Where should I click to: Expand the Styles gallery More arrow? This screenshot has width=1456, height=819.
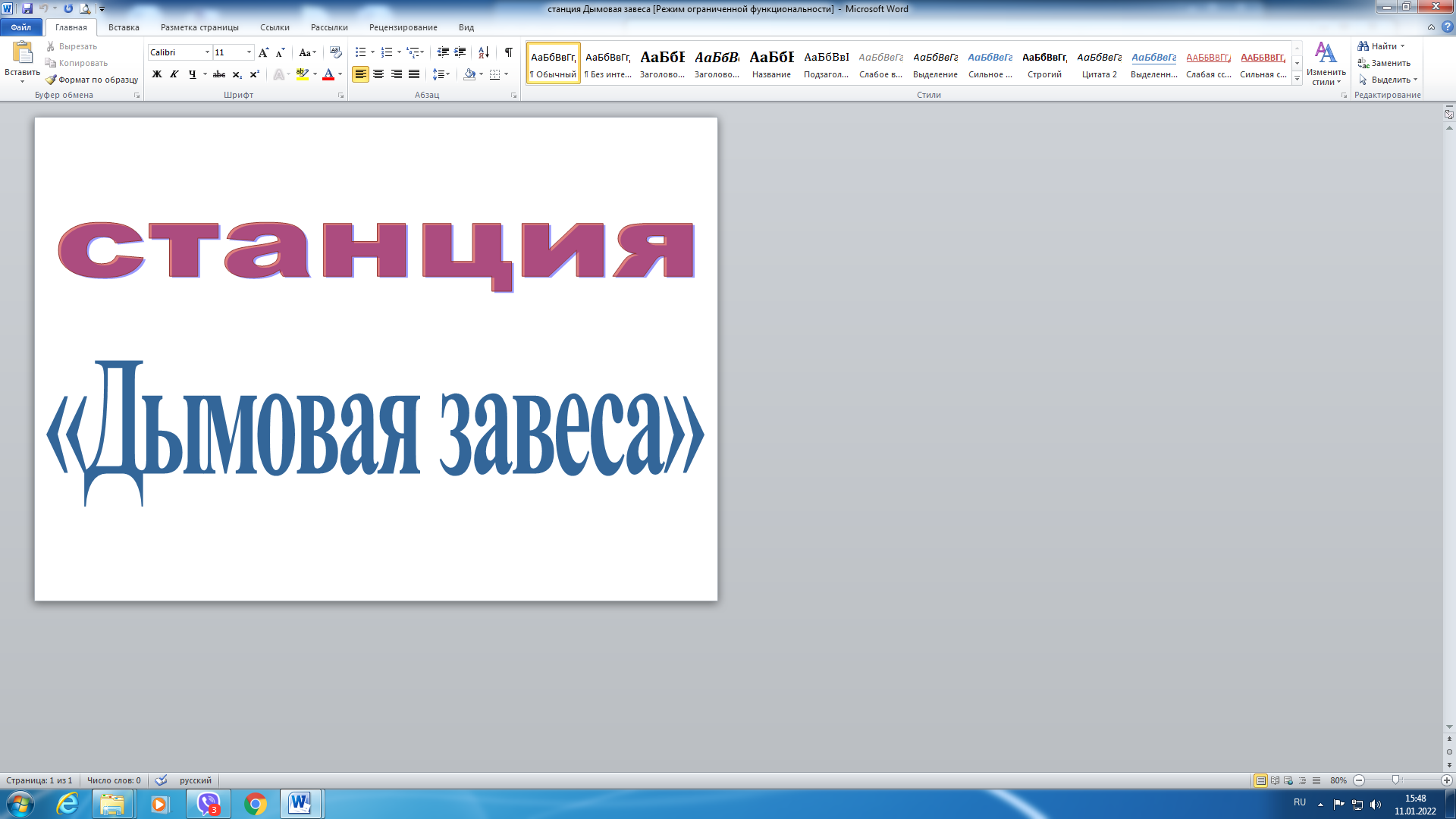click(1297, 78)
